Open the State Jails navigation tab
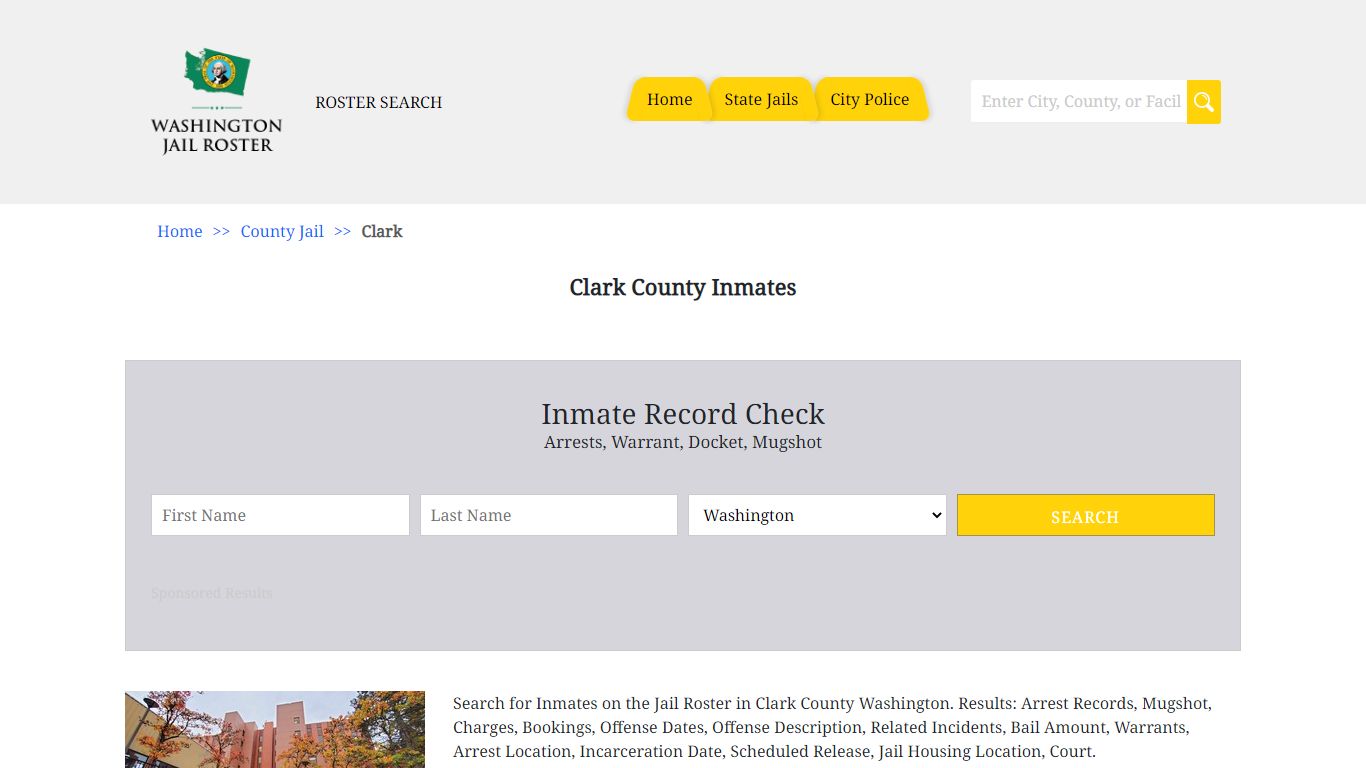The image size is (1366, 768). tap(761, 99)
